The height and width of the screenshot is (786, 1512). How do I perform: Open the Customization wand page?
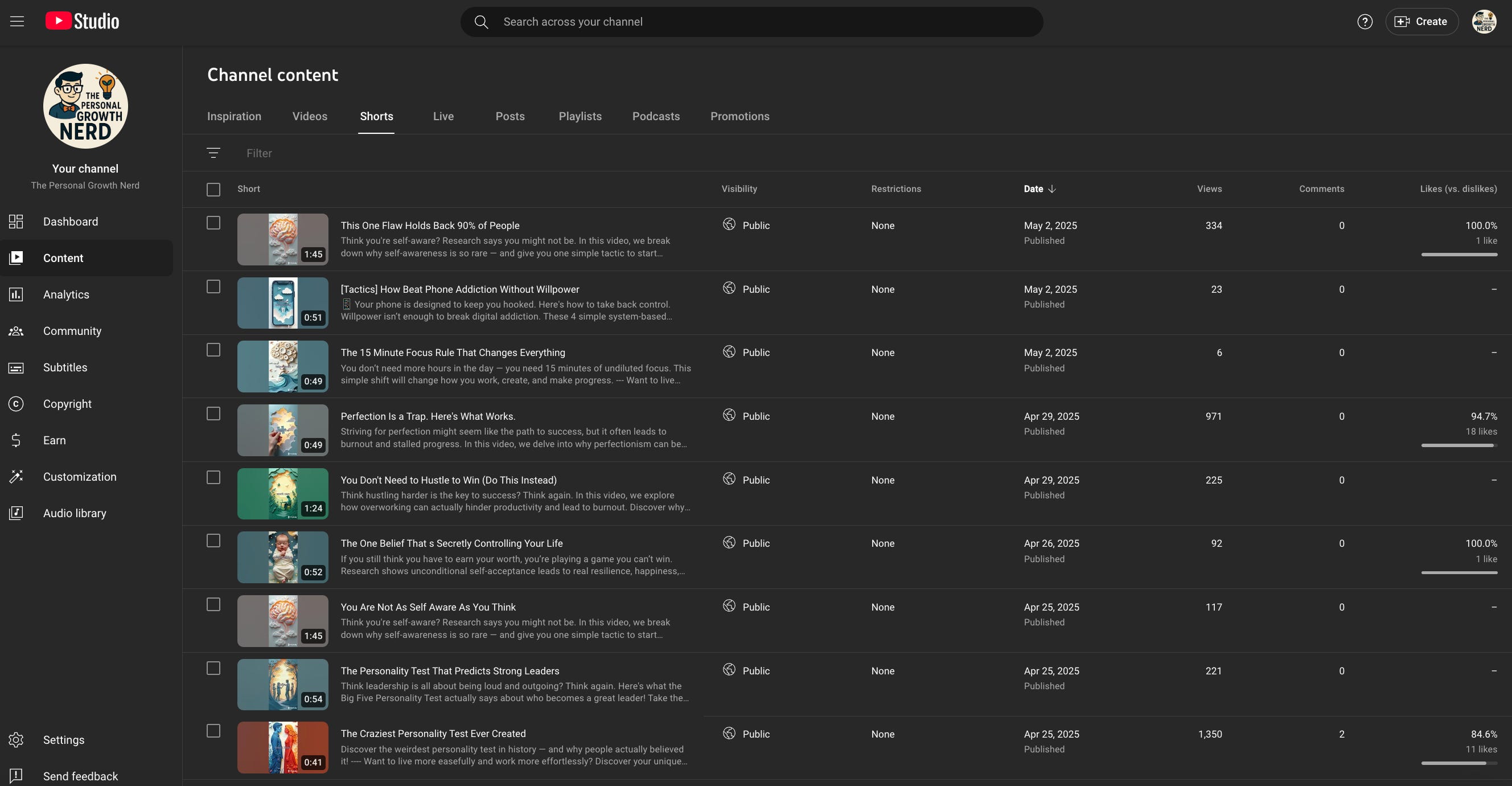tap(79, 476)
